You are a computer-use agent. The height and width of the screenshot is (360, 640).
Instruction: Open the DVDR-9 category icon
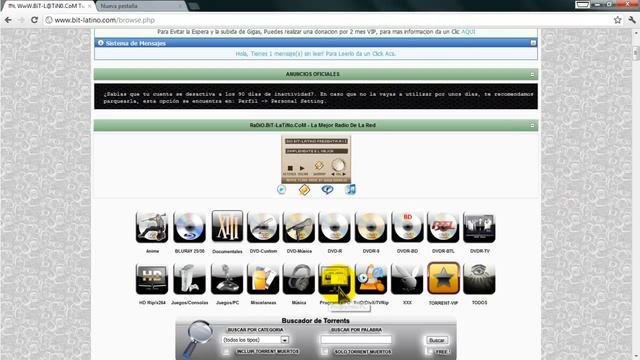tap(371, 227)
